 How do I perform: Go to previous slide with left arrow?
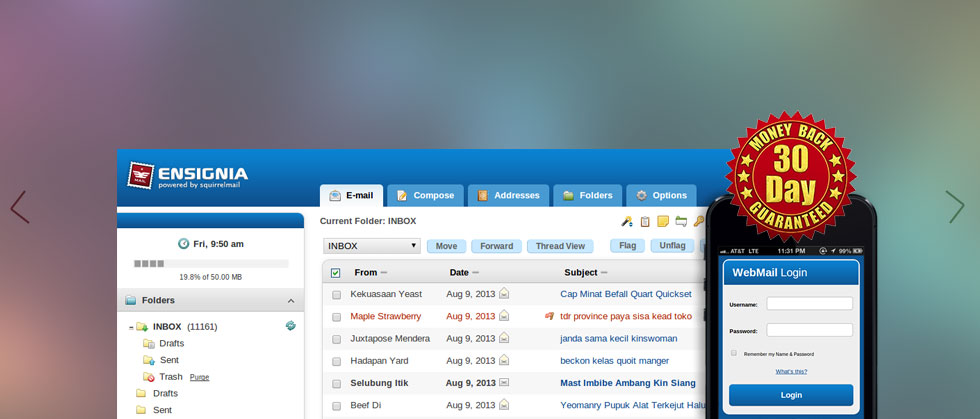[19, 207]
